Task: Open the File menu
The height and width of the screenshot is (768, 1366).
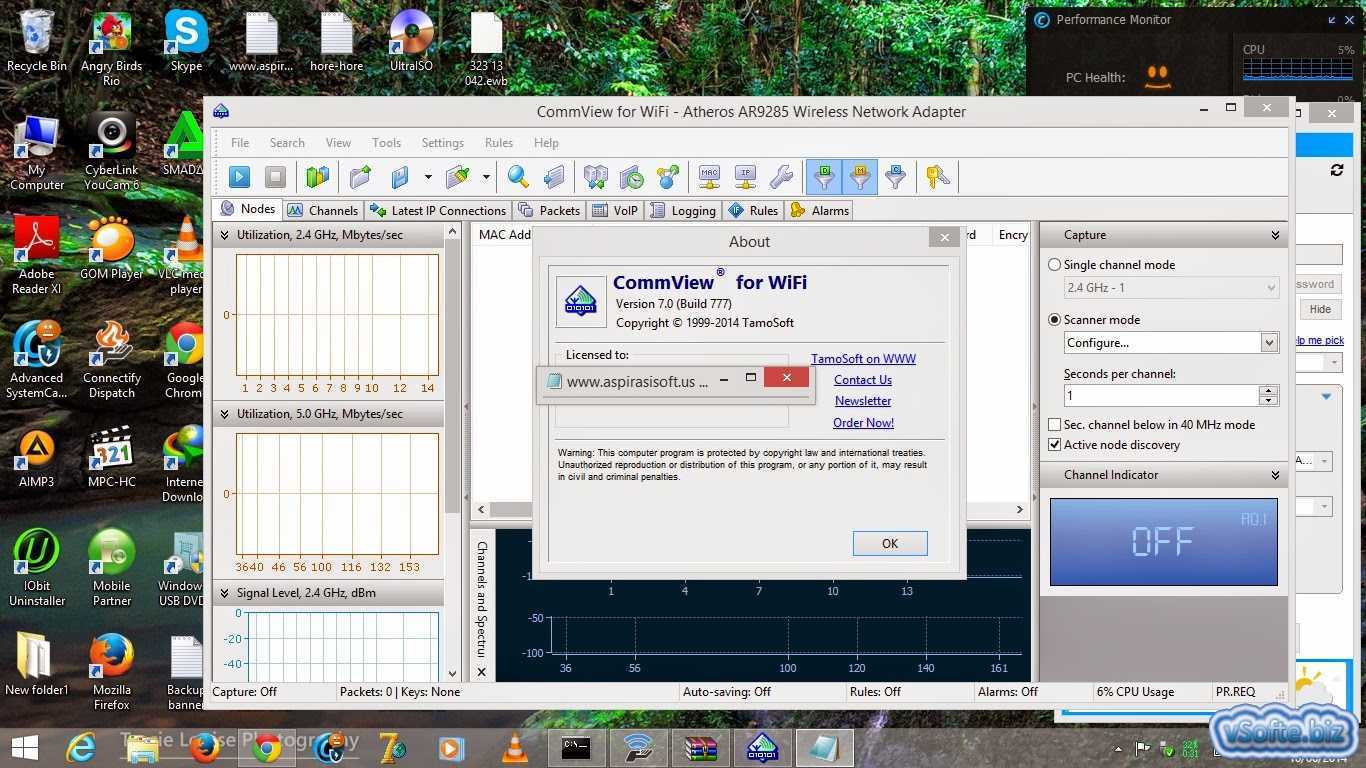Action: (240, 143)
